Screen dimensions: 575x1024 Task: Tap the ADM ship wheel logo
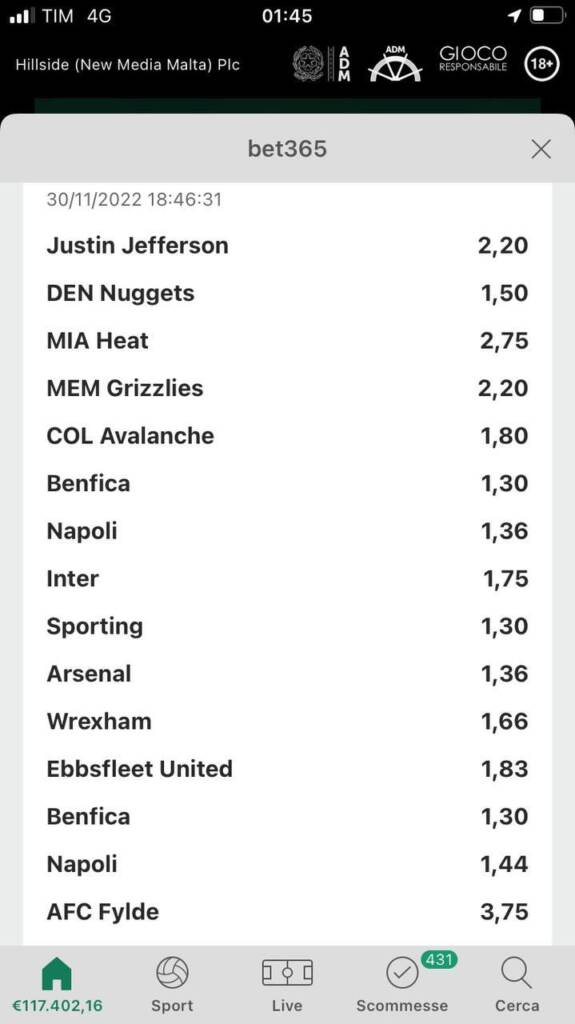395,64
